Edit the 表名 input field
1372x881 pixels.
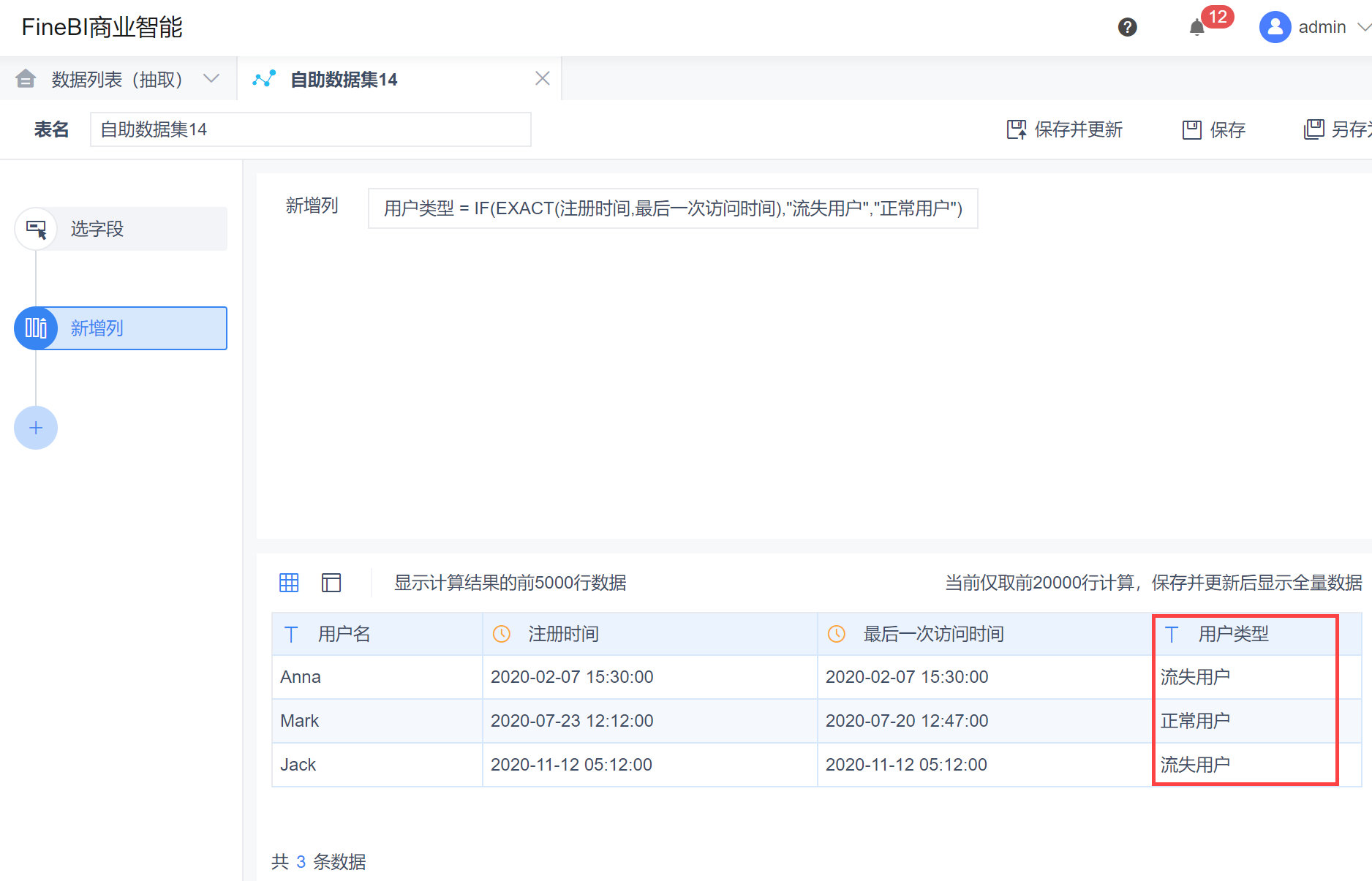coord(310,129)
